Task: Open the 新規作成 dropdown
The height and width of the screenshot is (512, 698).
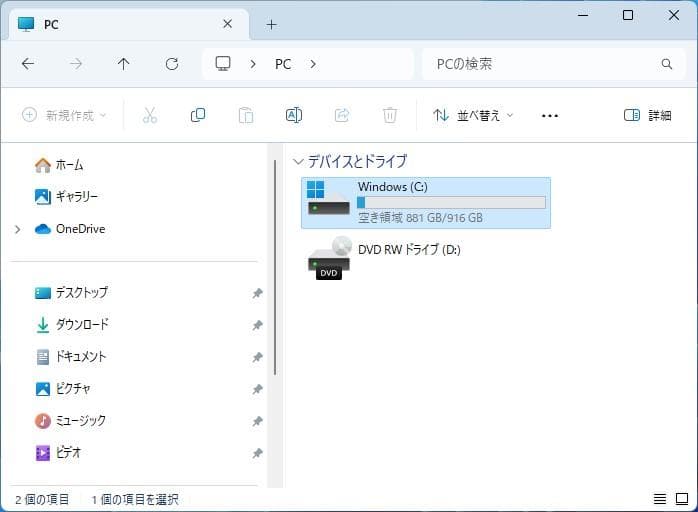Action: (x=65, y=115)
